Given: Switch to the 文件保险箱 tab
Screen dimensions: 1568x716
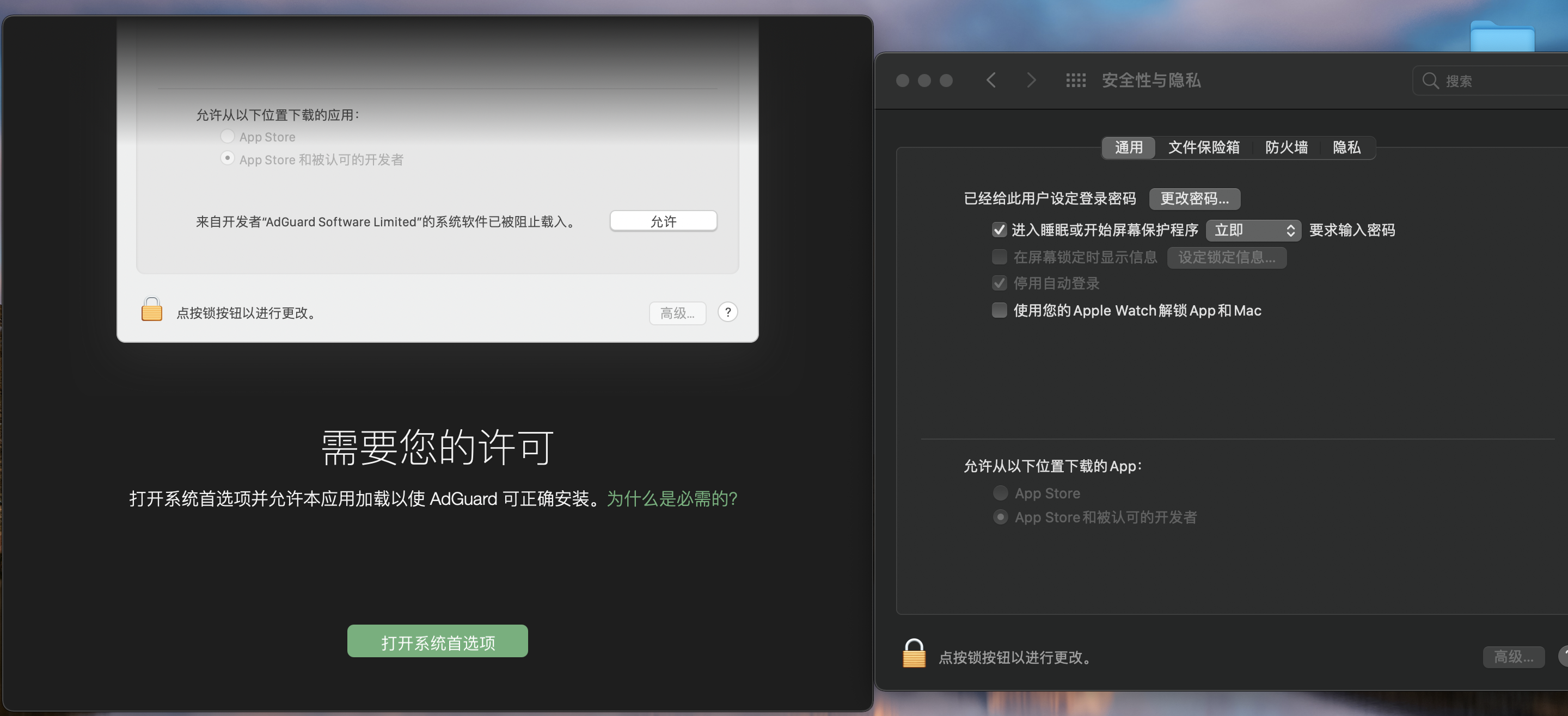Looking at the screenshot, I should click(x=1203, y=147).
